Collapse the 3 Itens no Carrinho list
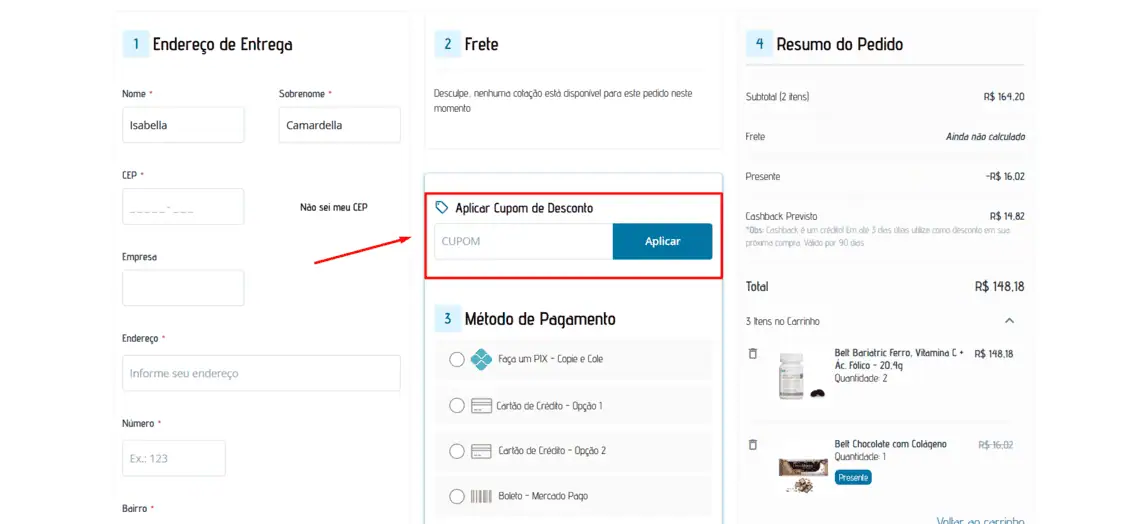1145x524 pixels. click(x=1009, y=320)
